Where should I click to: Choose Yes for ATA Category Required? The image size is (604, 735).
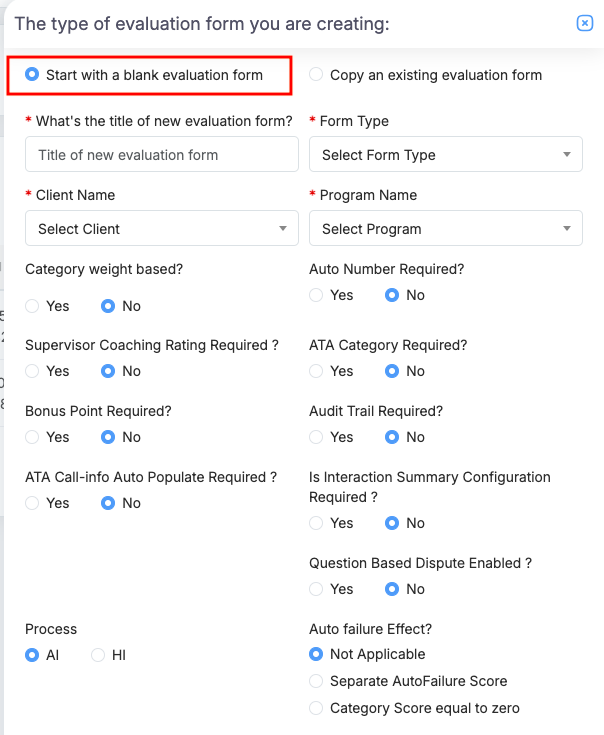tap(317, 371)
